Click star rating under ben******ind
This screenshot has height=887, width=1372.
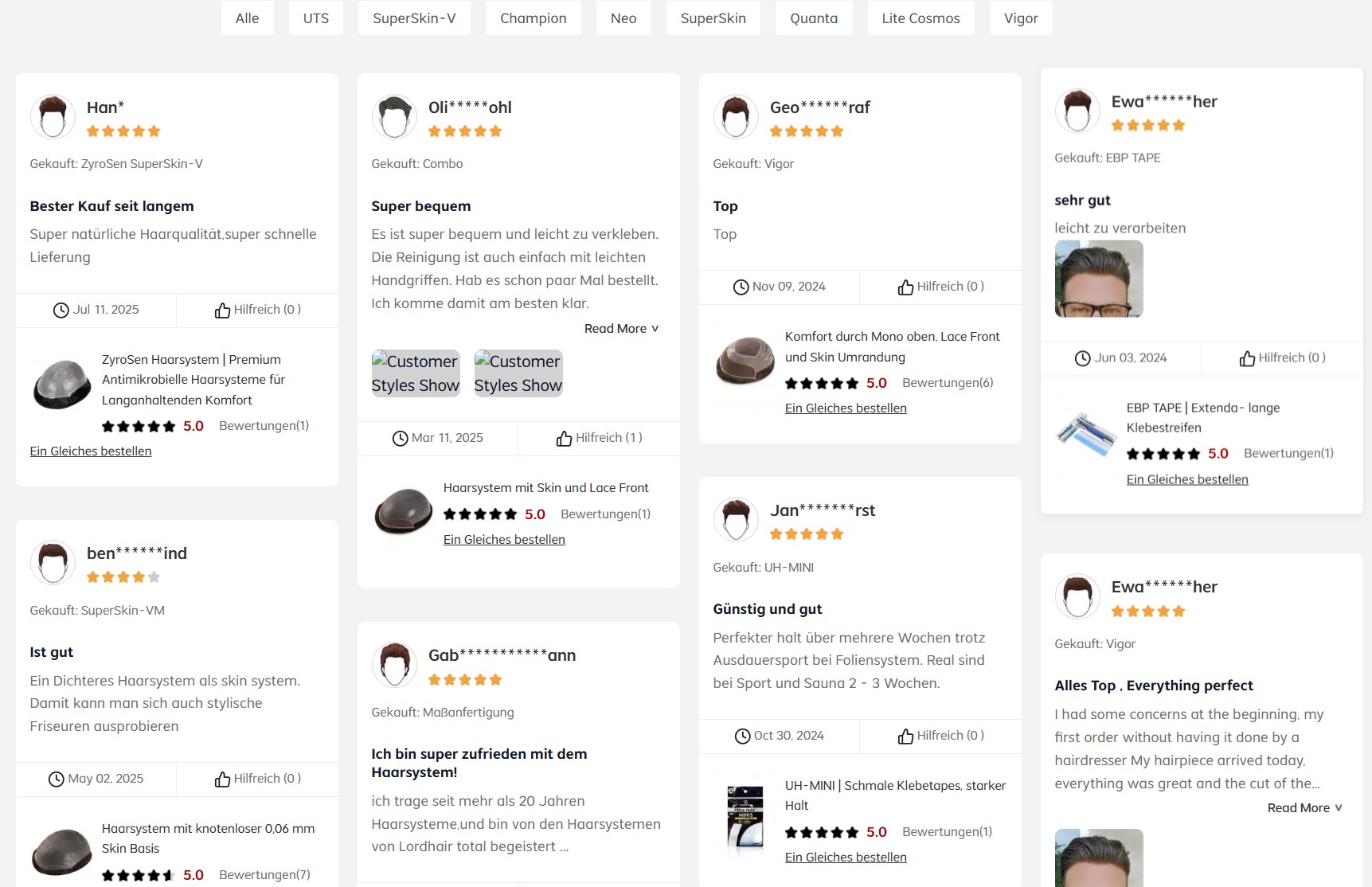click(123, 577)
